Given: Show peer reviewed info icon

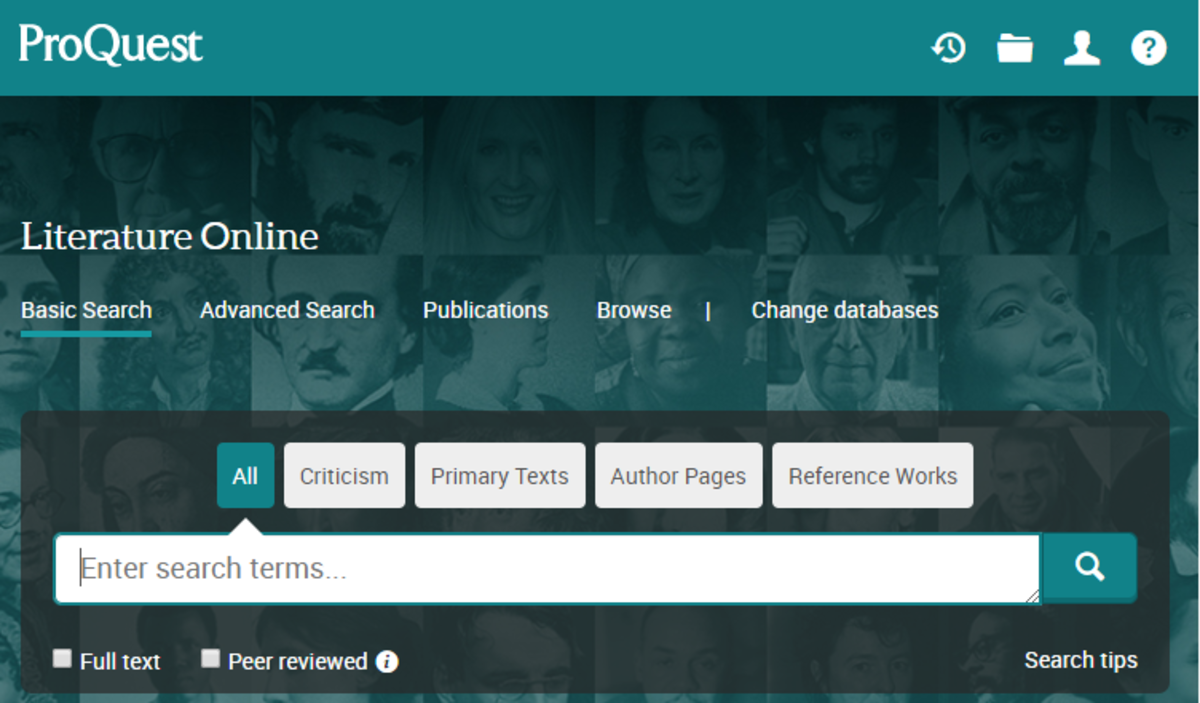Looking at the screenshot, I should pyautogui.click(x=387, y=661).
